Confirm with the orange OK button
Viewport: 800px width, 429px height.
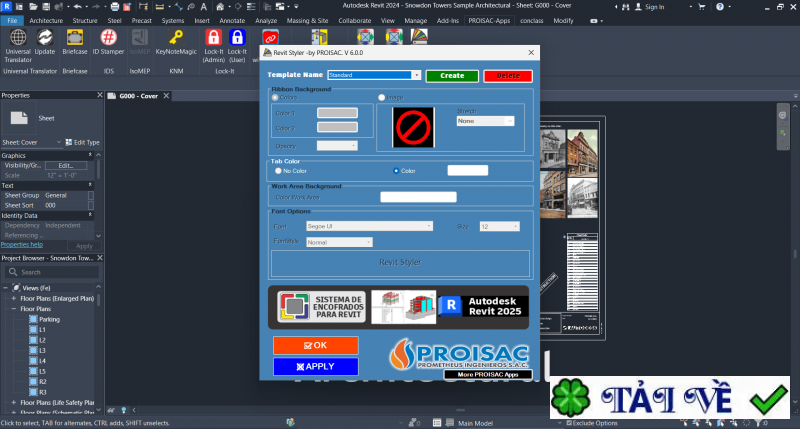(x=316, y=345)
